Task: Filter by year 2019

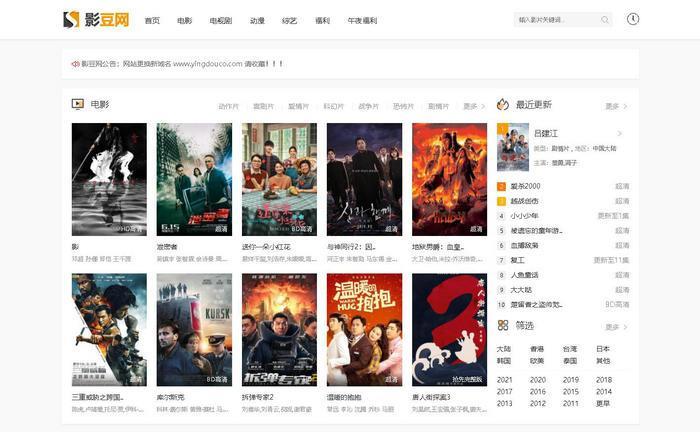Action: [x=571, y=380]
